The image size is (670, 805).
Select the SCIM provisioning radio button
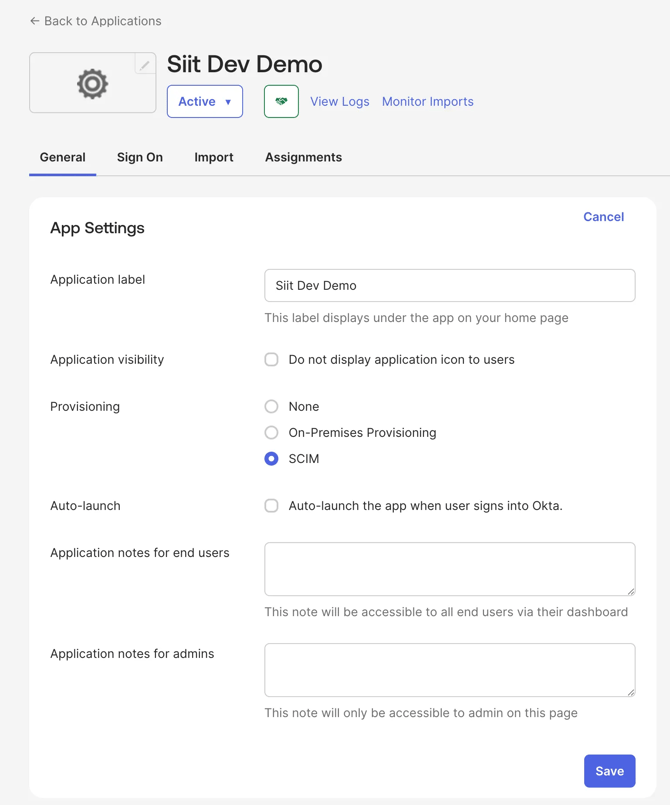[x=272, y=458]
